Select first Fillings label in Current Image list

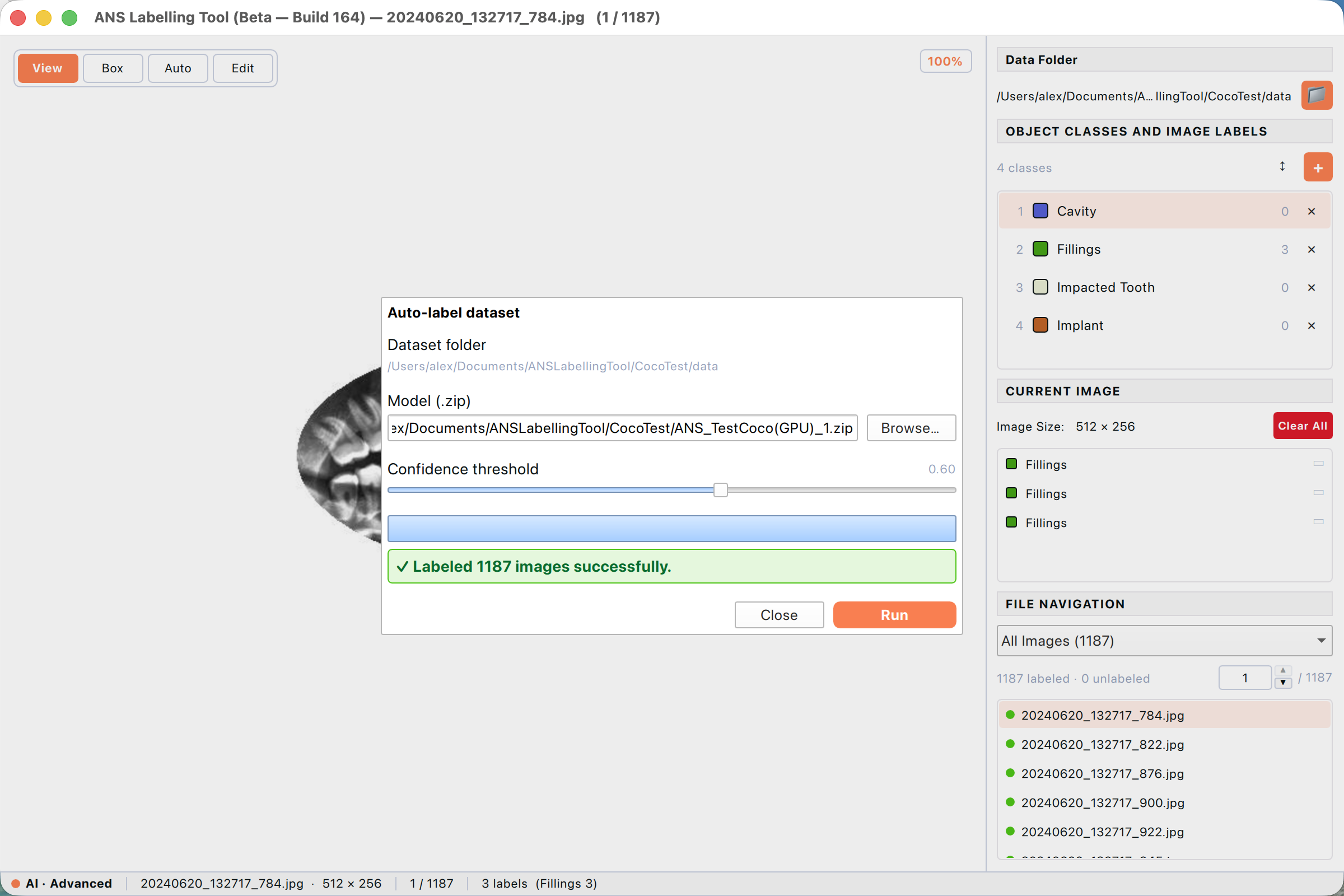[1164, 464]
